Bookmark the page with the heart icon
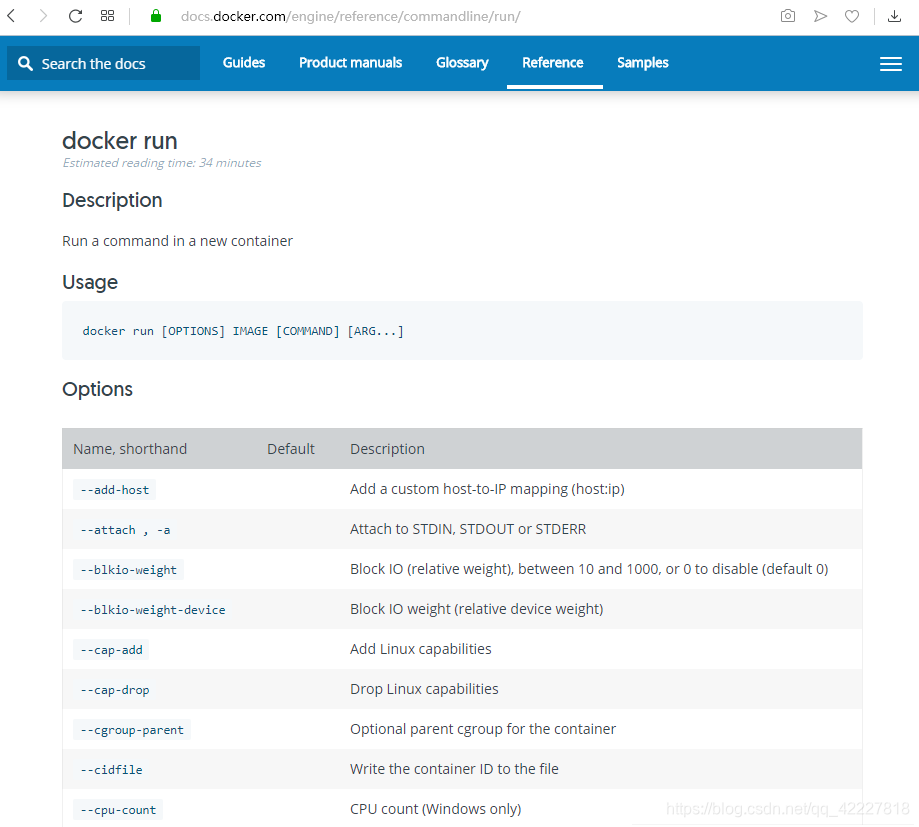Screen dimensions: 919x827 852,16
